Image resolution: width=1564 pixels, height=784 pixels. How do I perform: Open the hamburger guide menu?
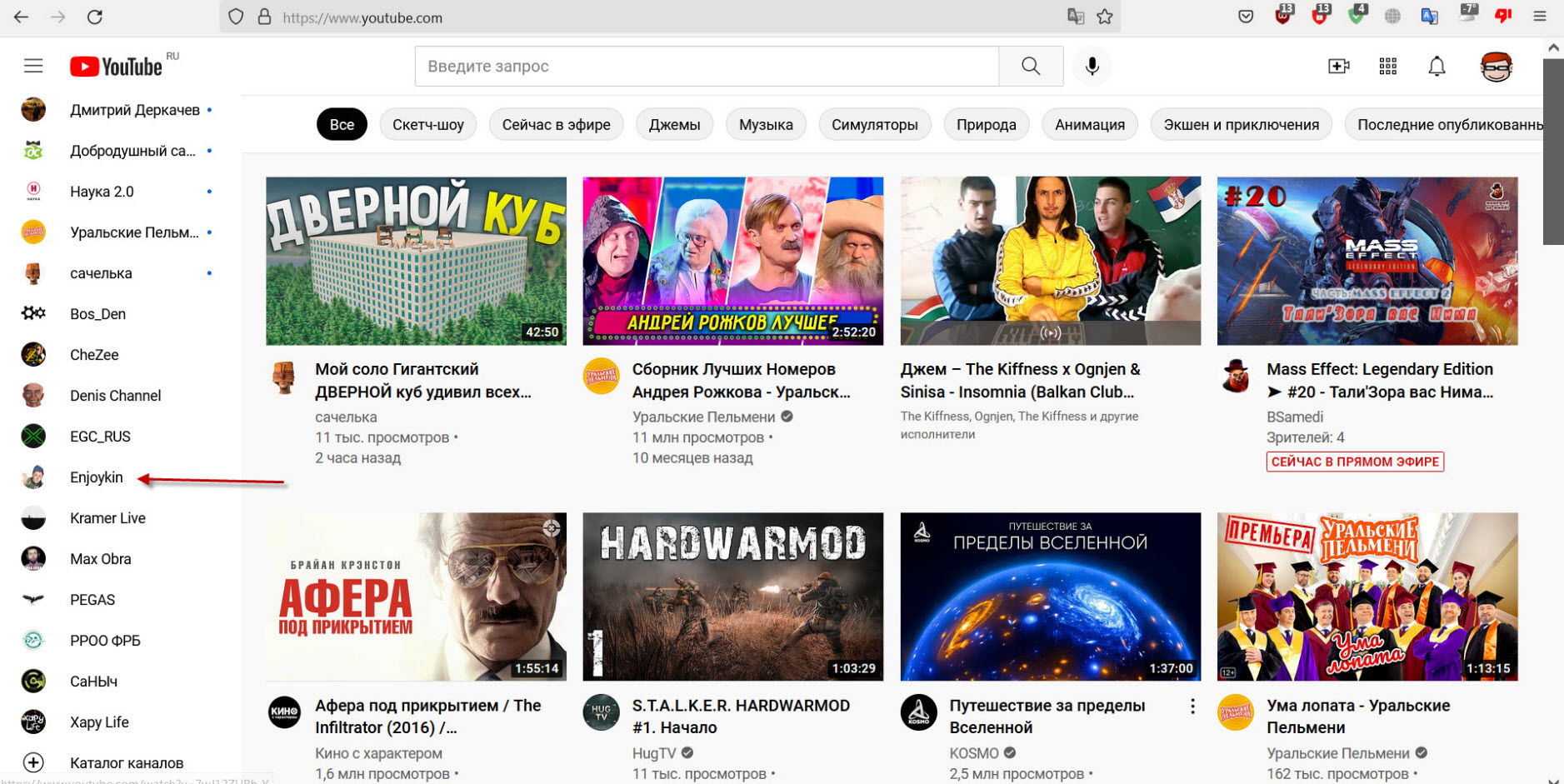(33, 66)
